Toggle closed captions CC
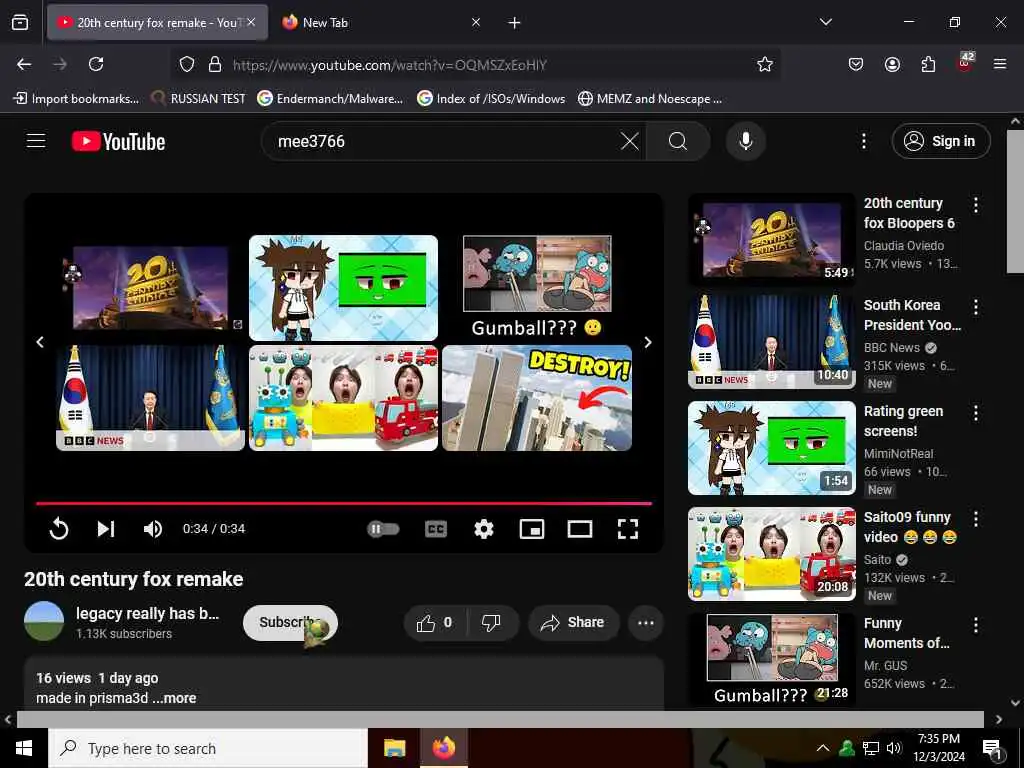The height and width of the screenshot is (768, 1024). click(x=436, y=528)
